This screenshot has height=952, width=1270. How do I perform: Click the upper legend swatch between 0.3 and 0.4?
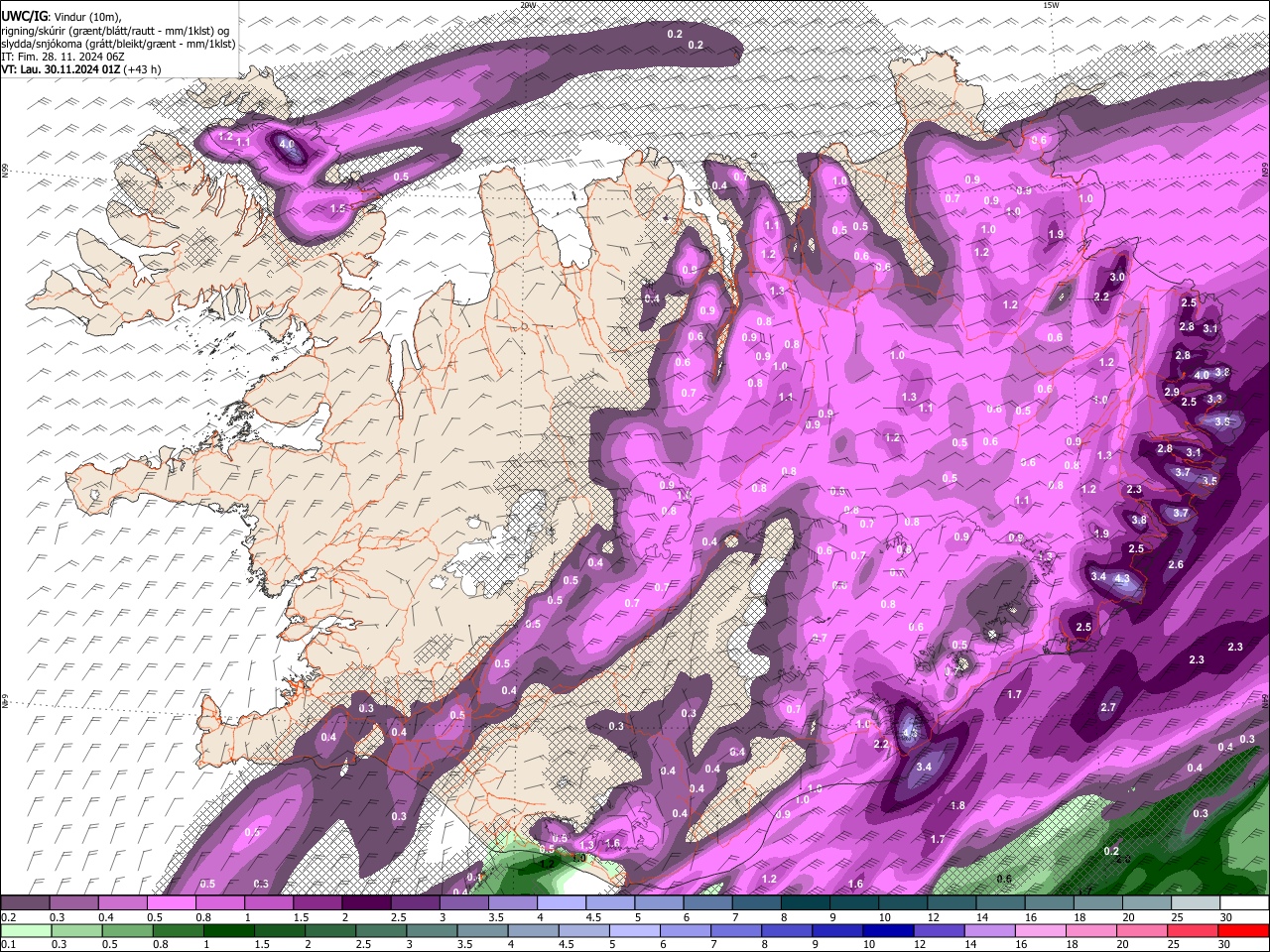tap(73, 903)
